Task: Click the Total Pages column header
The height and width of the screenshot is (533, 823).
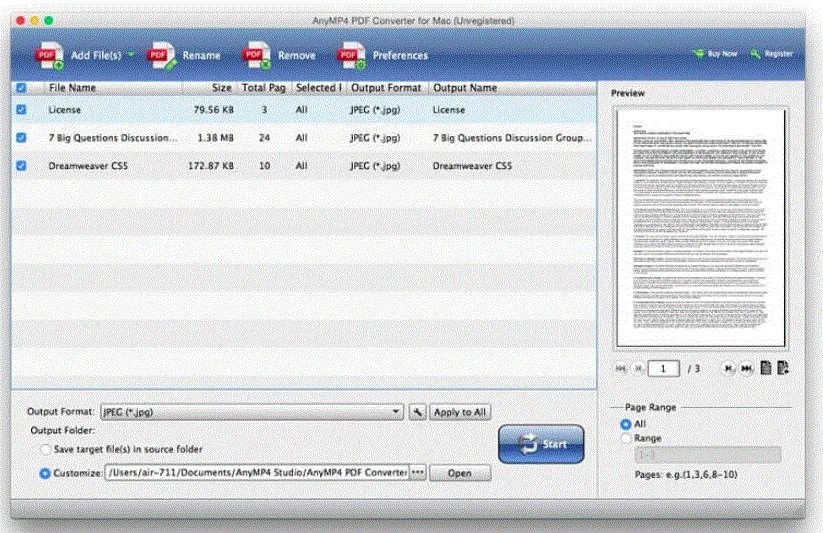Action: pyautogui.click(x=263, y=88)
